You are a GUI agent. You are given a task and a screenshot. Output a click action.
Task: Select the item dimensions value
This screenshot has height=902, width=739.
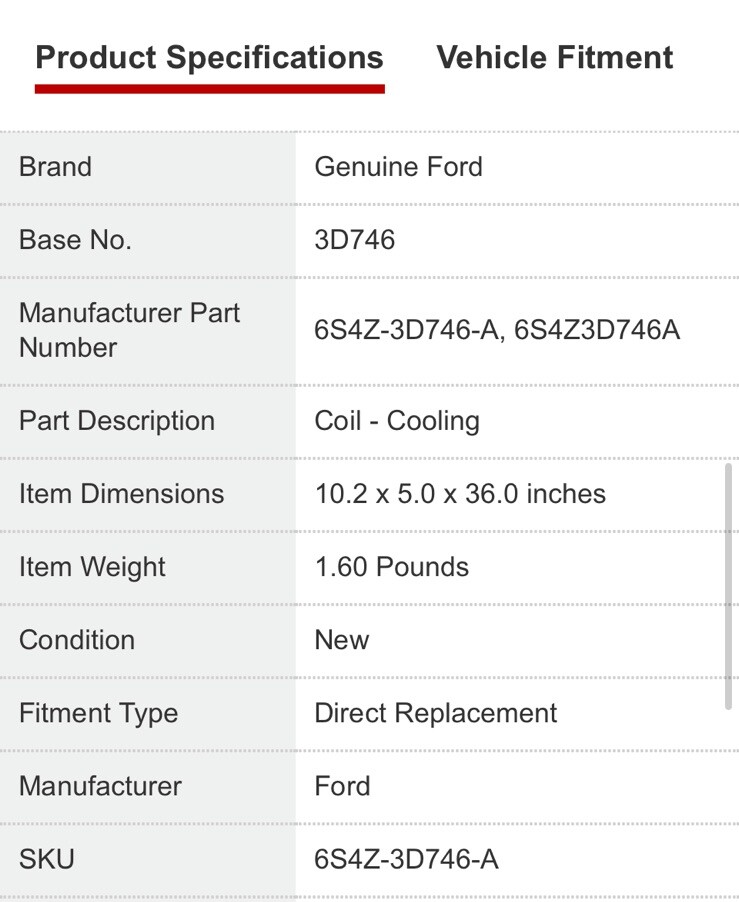(x=460, y=494)
